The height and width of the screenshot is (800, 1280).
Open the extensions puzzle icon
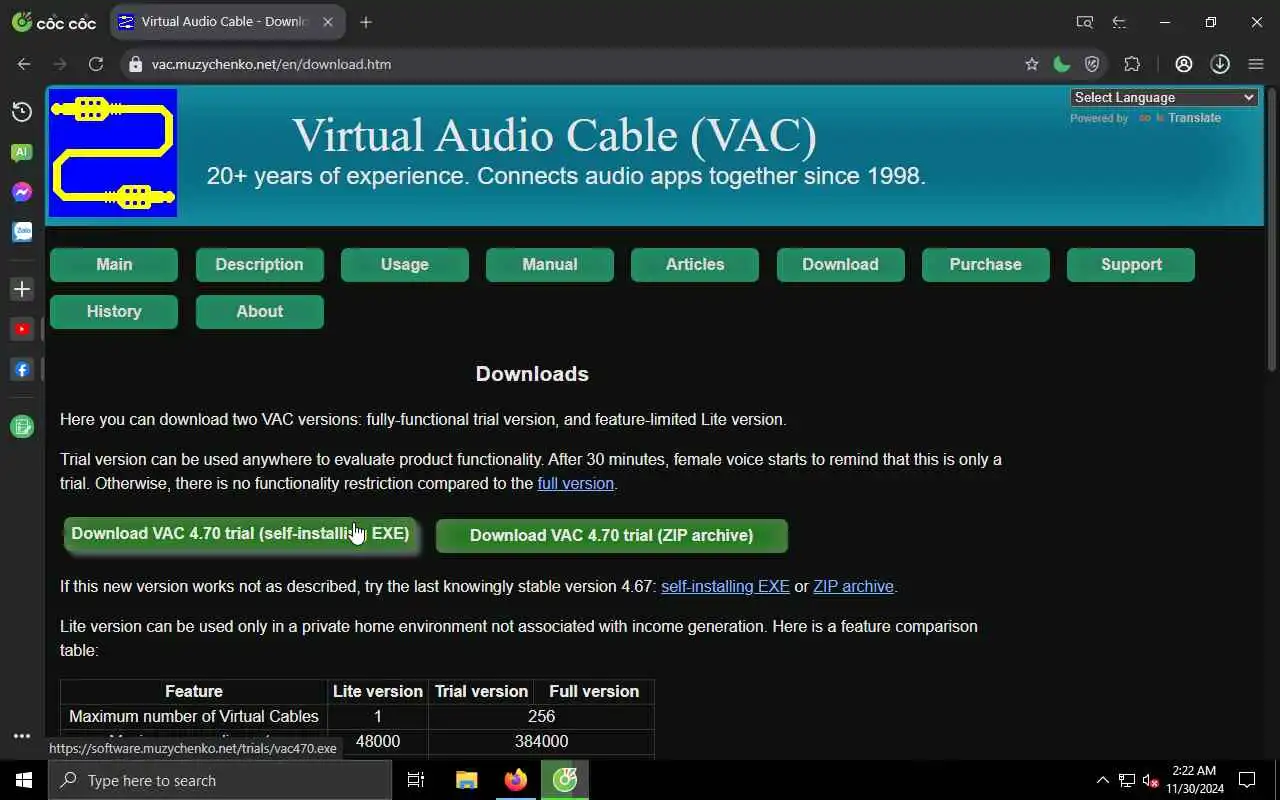coord(1132,64)
